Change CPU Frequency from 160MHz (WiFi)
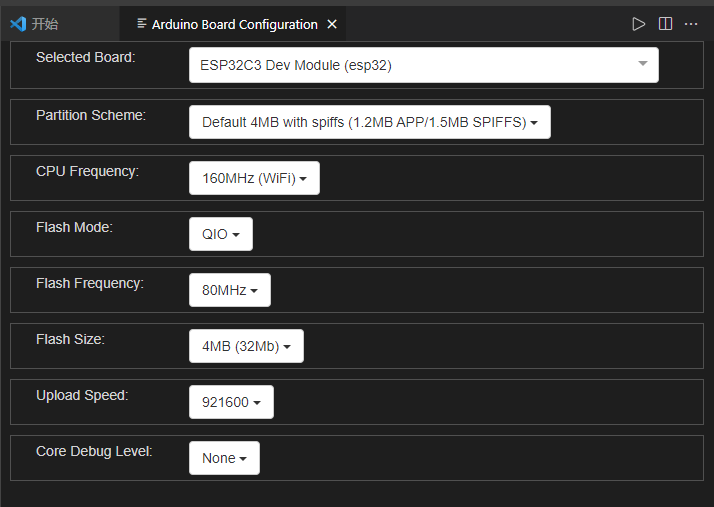Screen dimensions: 714x507 coord(254,178)
